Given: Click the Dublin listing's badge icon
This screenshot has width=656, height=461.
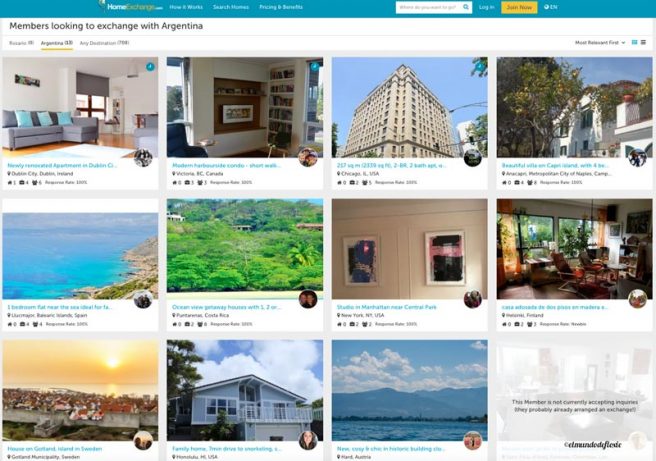Looking at the screenshot, I should tap(150, 67).
